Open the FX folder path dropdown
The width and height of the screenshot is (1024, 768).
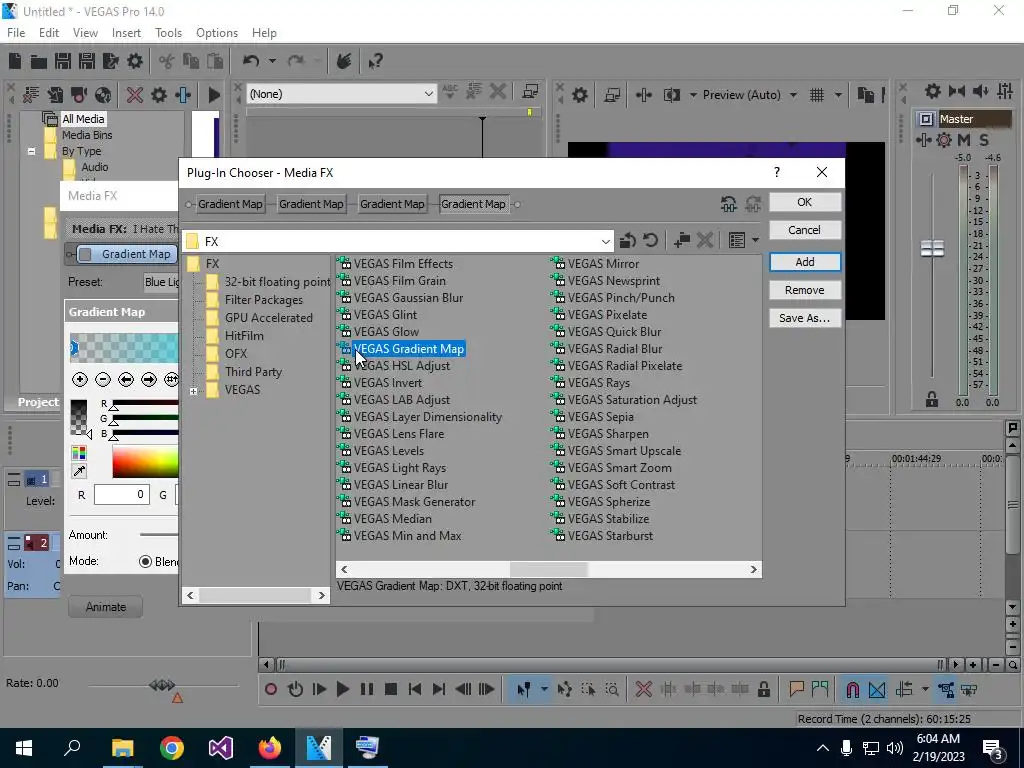tap(605, 242)
